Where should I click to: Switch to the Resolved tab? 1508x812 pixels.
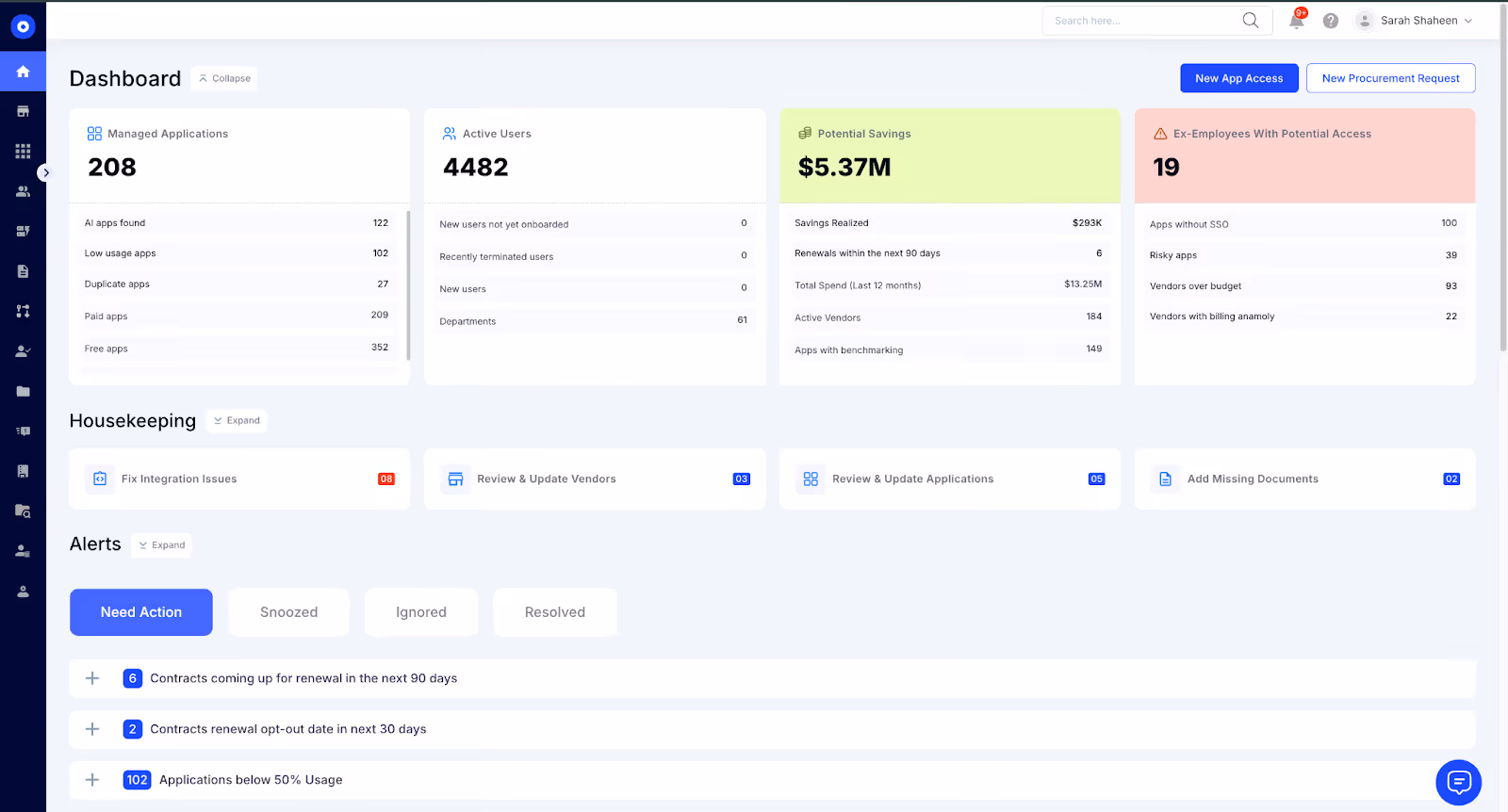click(555, 612)
